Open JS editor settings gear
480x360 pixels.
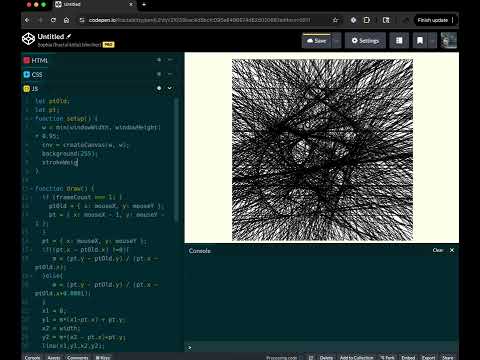pos(159,88)
